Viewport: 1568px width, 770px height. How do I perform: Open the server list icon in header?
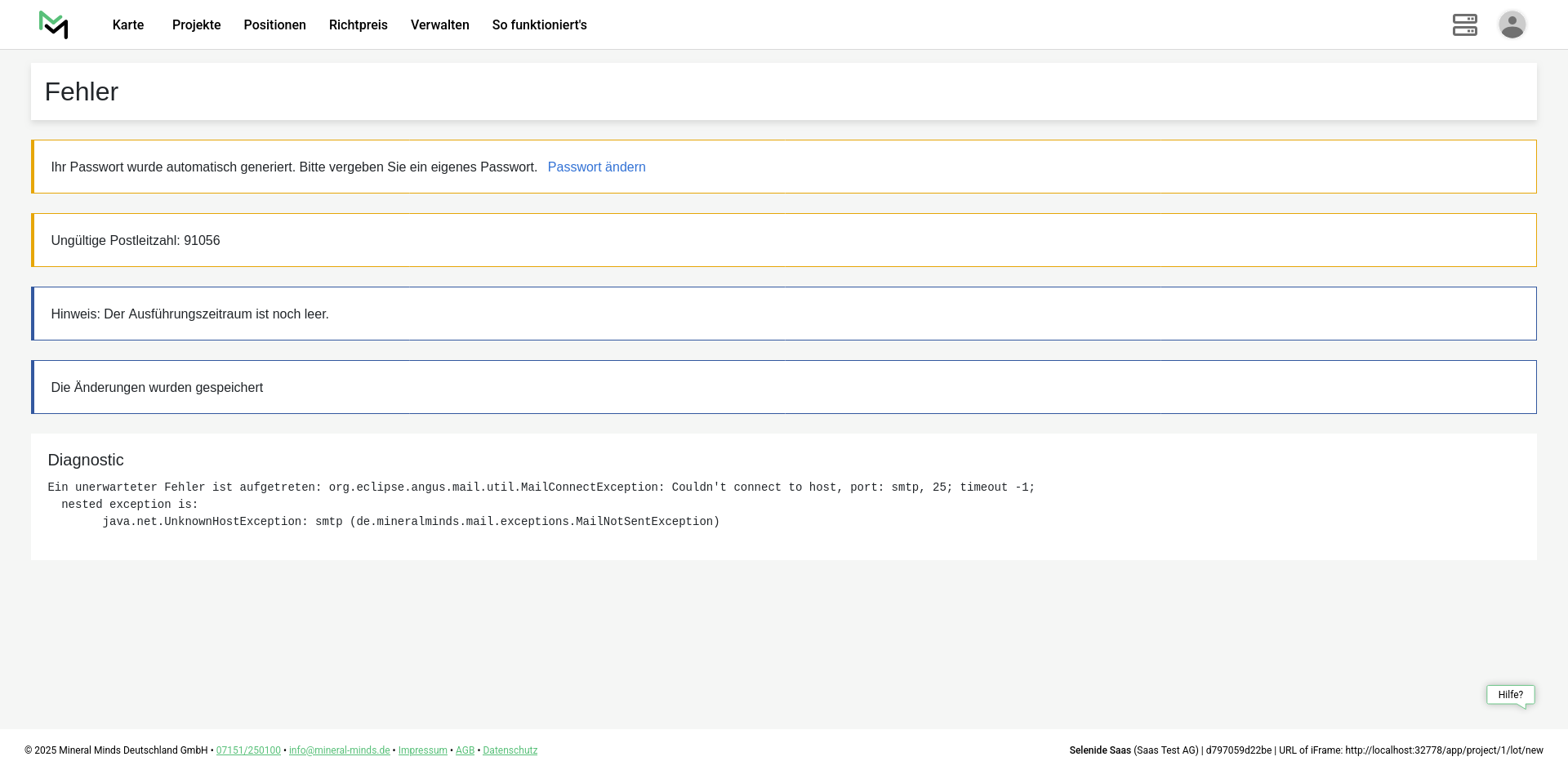tap(1464, 24)
